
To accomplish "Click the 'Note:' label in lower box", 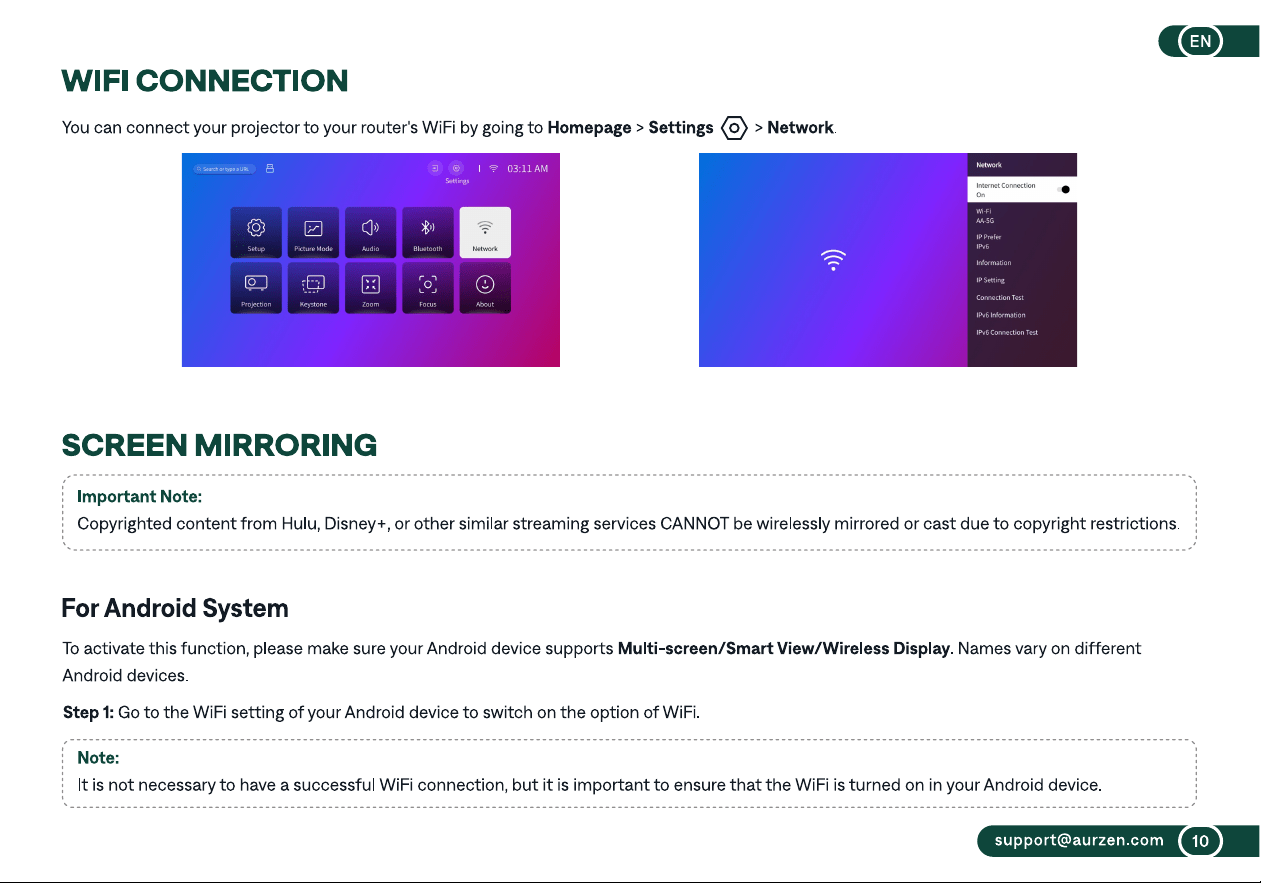I will click(98, 759).
